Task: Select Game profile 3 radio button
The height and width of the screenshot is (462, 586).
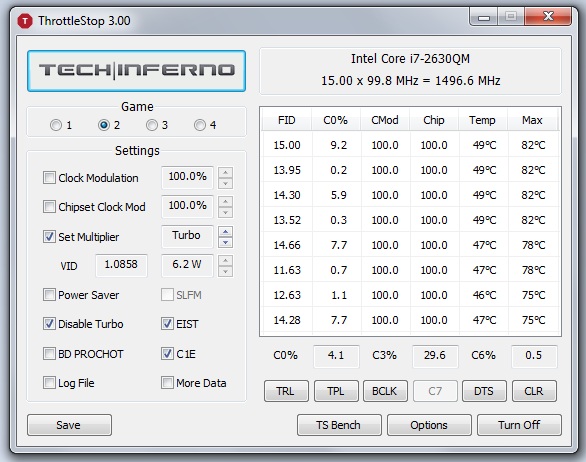Action: (x=152, y=125)
